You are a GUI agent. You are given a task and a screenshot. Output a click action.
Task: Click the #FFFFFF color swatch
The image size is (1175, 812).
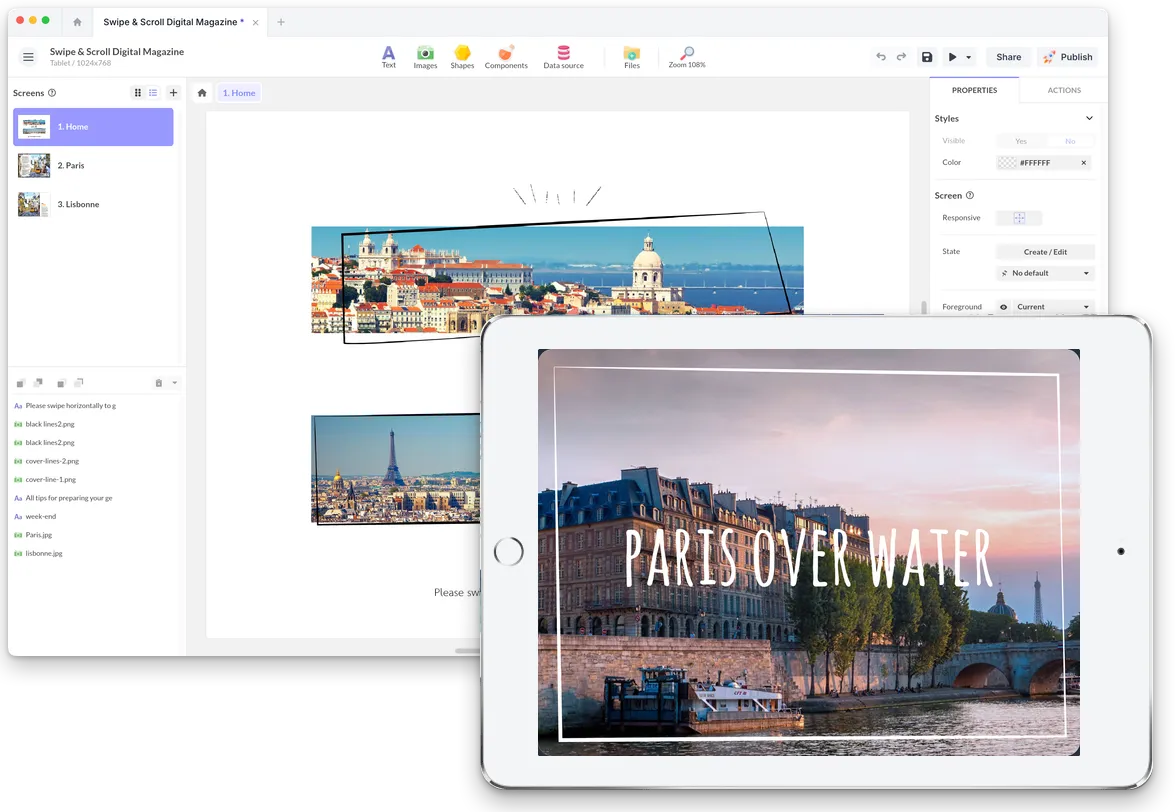pos(1007,163)
